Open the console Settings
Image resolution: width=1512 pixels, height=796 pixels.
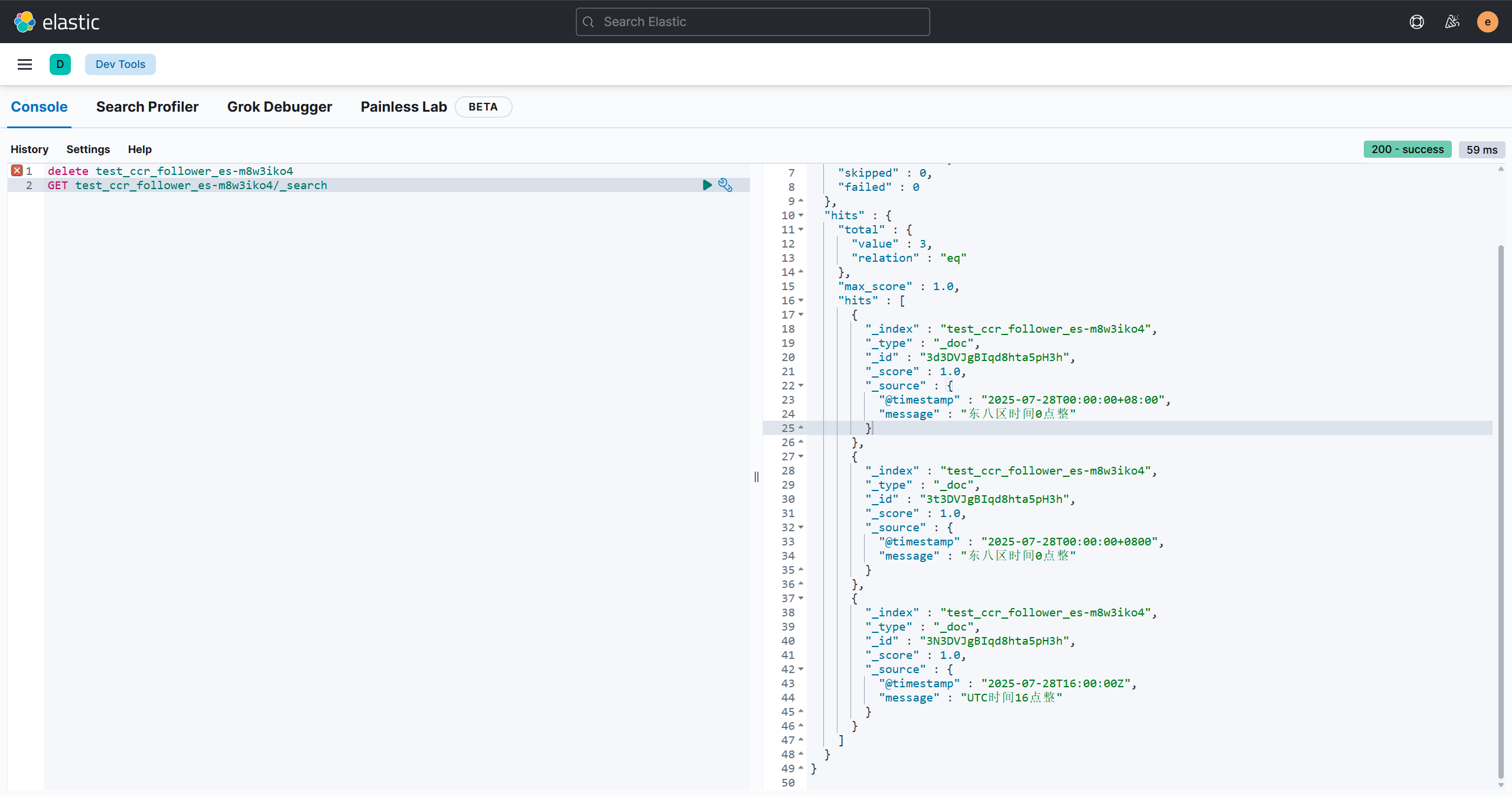tap(88, 150)
